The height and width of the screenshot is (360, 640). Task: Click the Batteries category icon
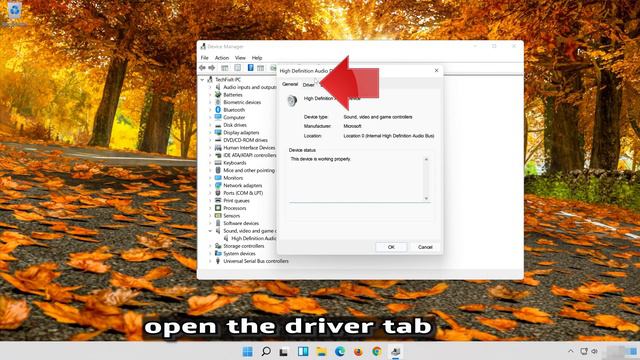pos(218,95)
